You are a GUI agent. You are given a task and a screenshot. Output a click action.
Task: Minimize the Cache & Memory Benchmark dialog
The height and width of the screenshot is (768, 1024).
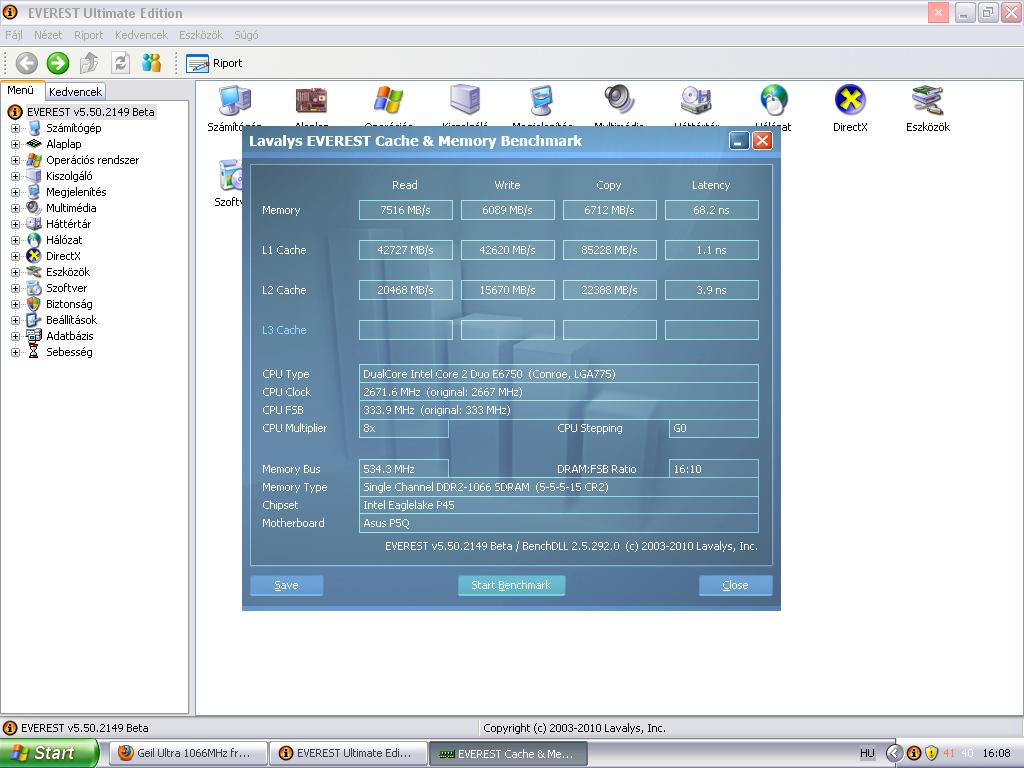tap(739, 141)
